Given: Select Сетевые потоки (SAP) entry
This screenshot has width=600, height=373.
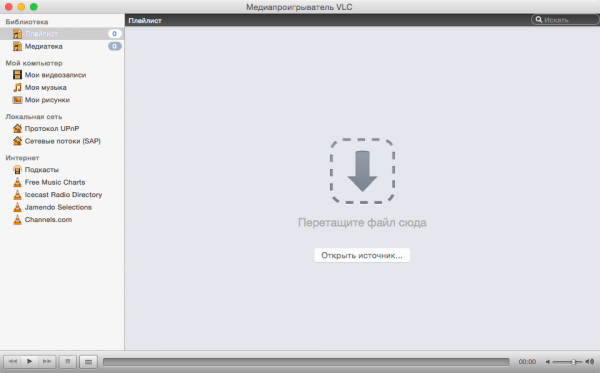Looking at the screenshot, I should (62, 141).
